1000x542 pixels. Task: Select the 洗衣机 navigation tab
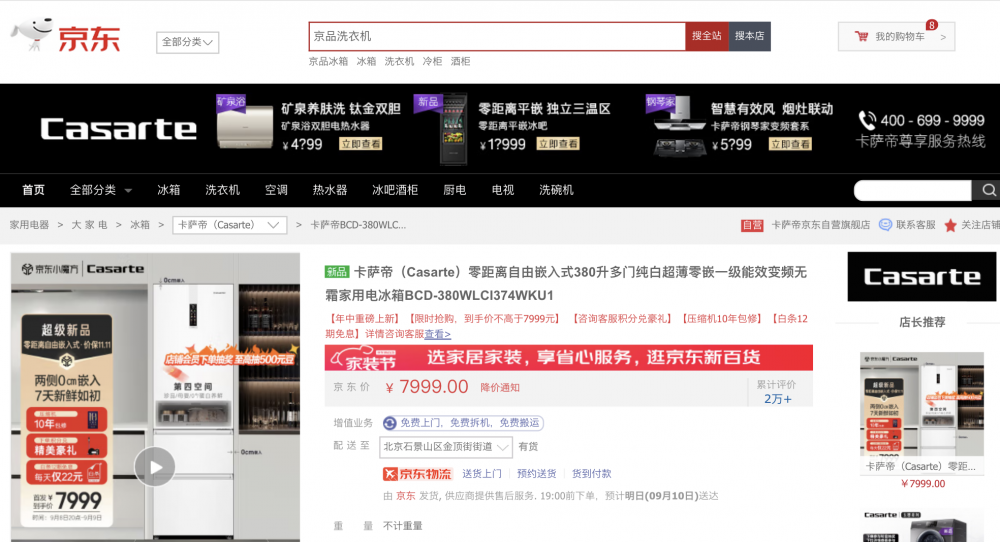(222, 190)
